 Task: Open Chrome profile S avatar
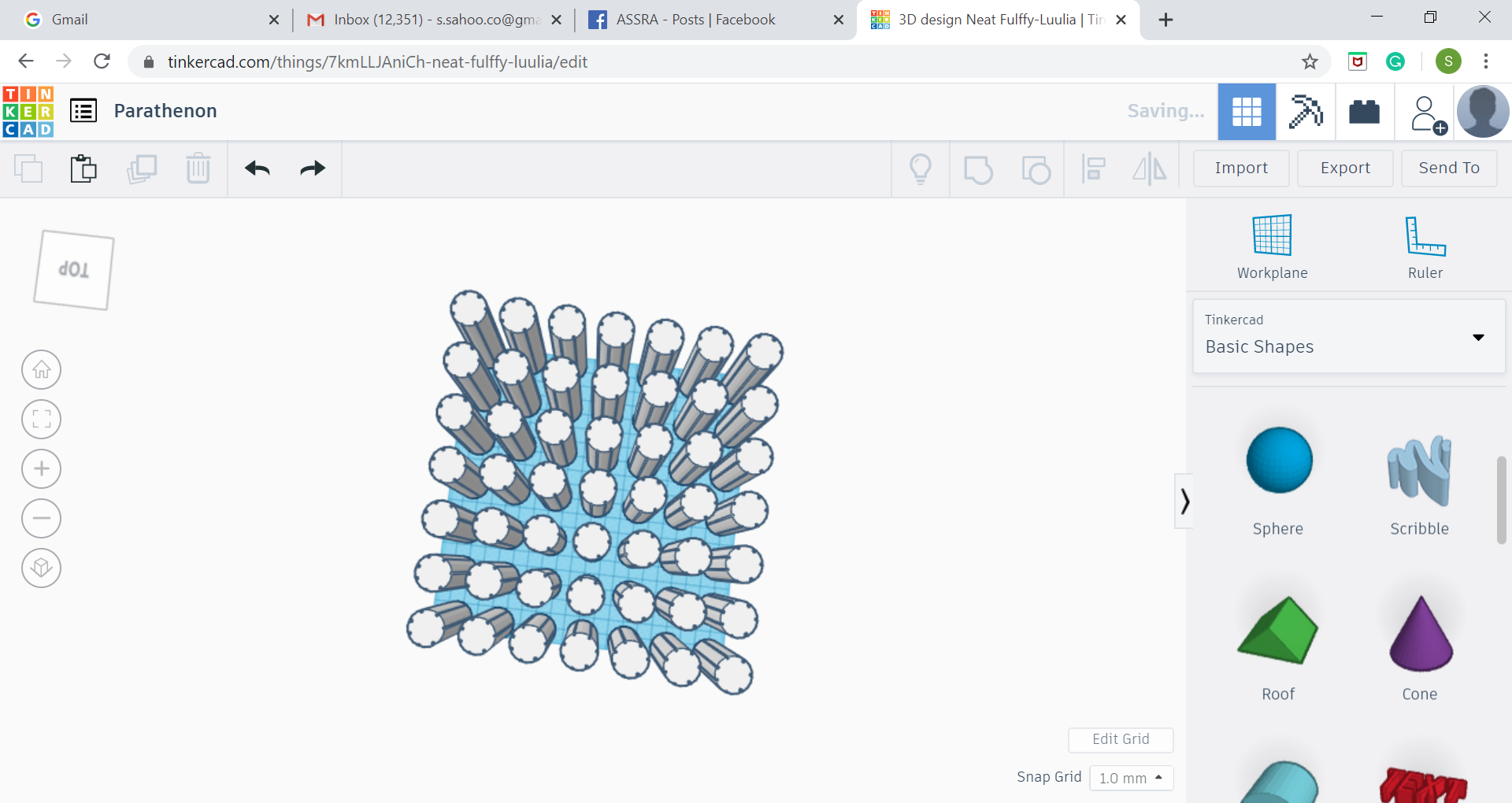coord(1448,61)
